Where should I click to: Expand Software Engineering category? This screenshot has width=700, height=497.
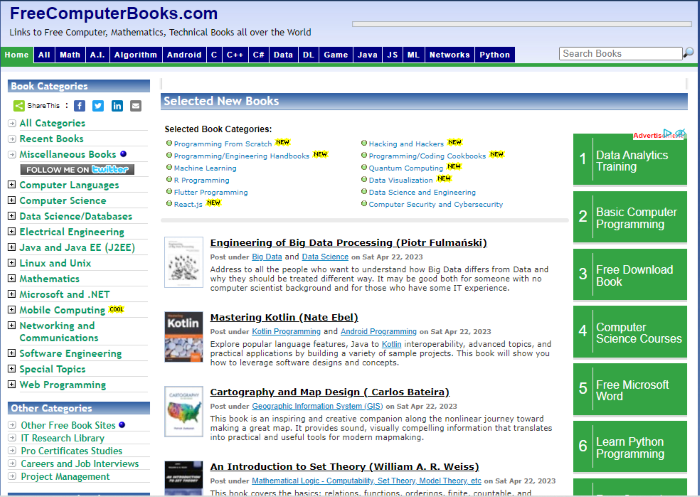12,353
